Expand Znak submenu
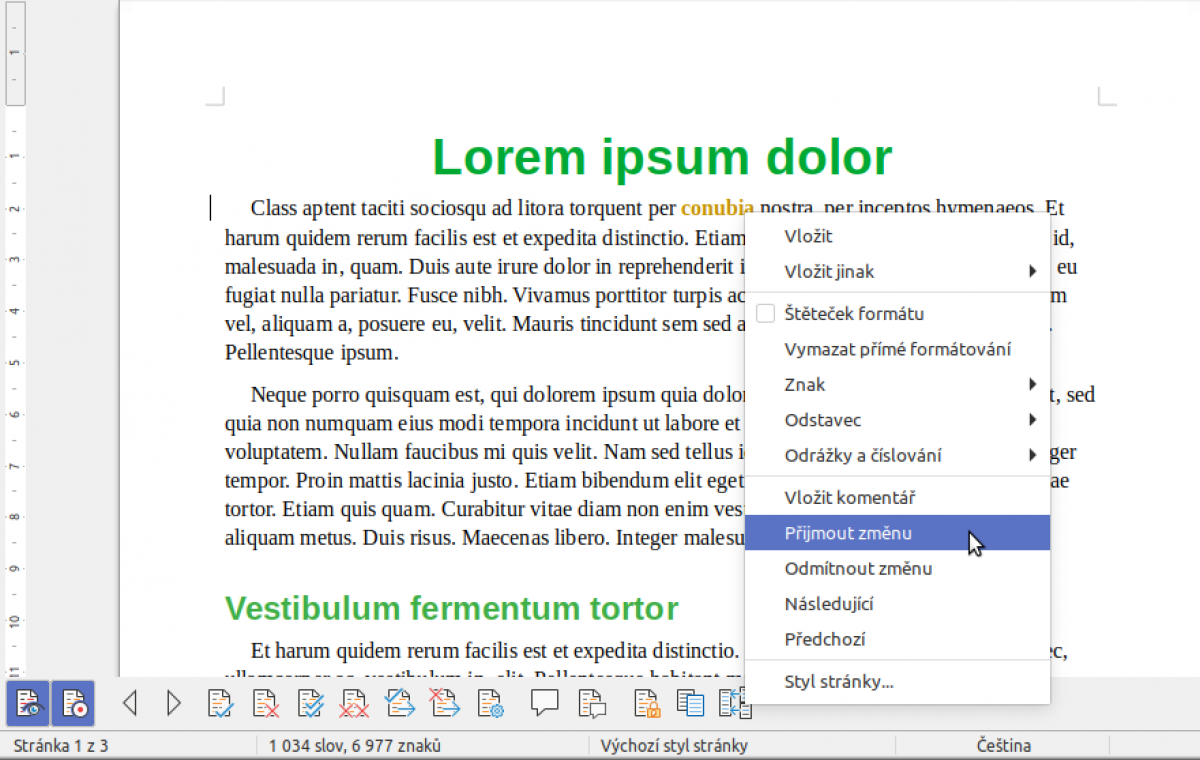This screenshot has height=760, width=1200. coord(898,384)
